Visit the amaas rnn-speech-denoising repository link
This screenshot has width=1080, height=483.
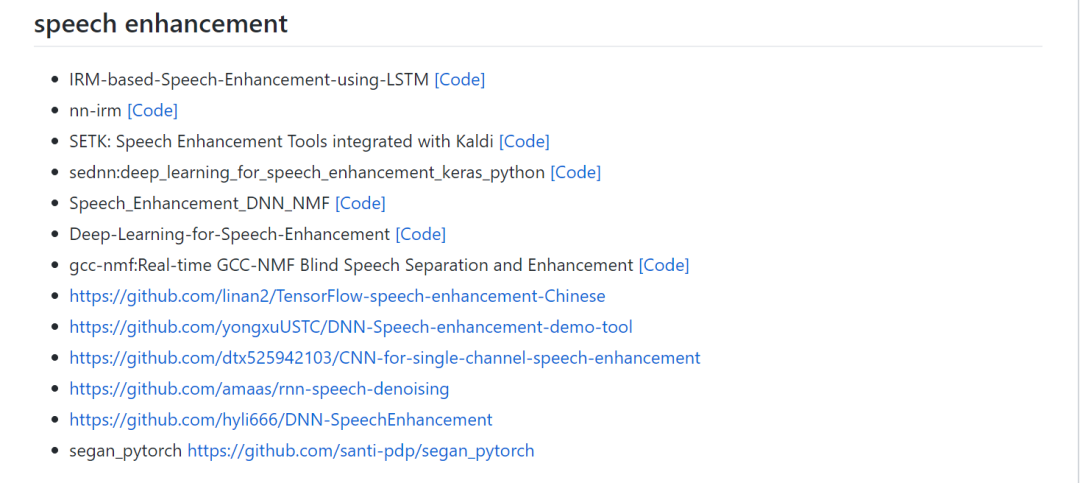click(259, 389)
